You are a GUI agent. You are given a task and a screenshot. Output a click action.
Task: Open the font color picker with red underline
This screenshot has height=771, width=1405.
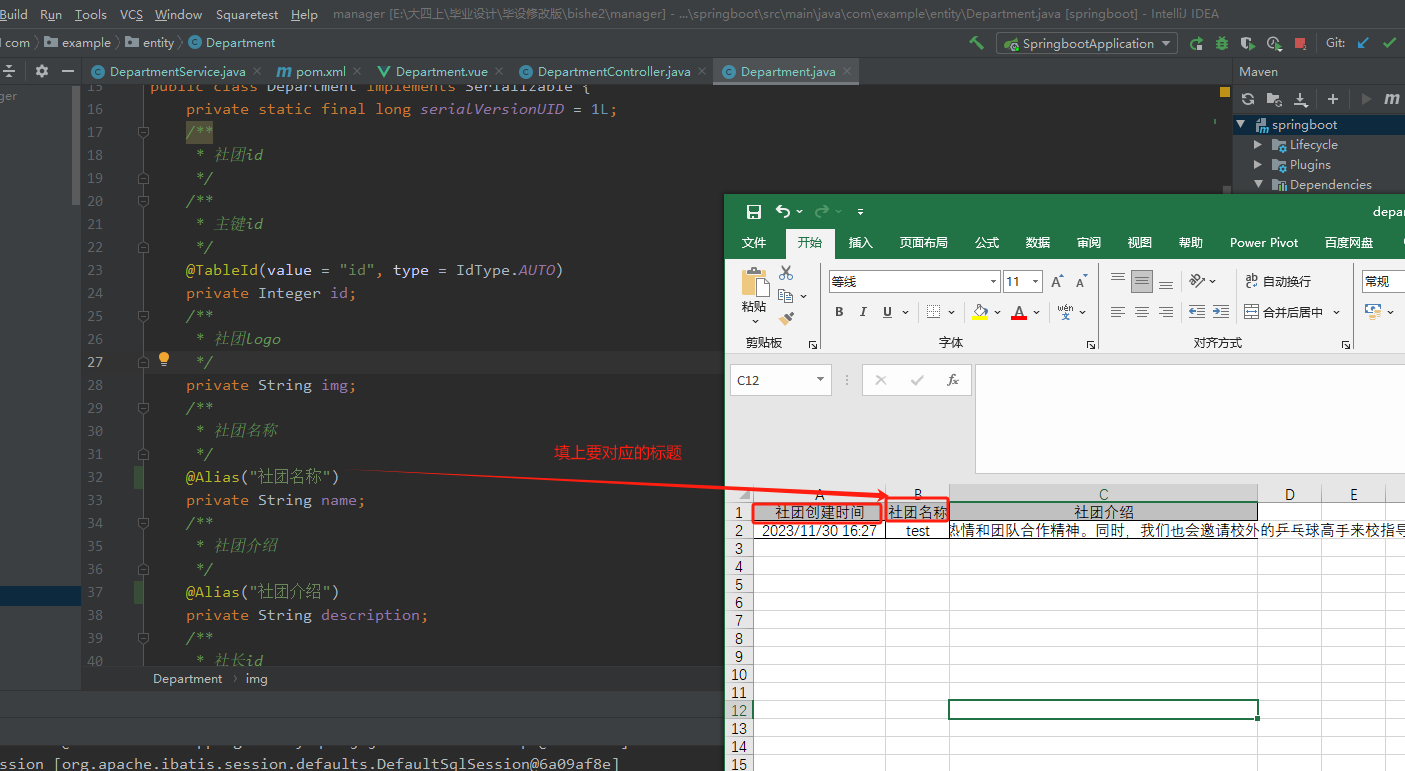(1019, 313)
